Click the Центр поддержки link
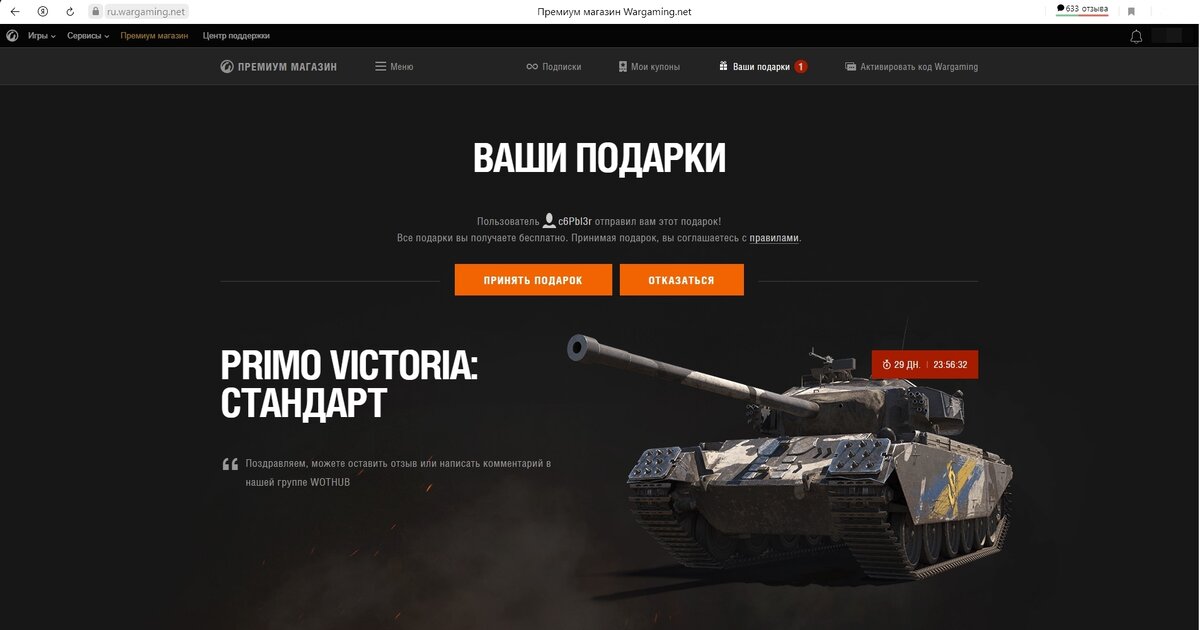This screenshot has height=630, width=1200. pos(236,35)
